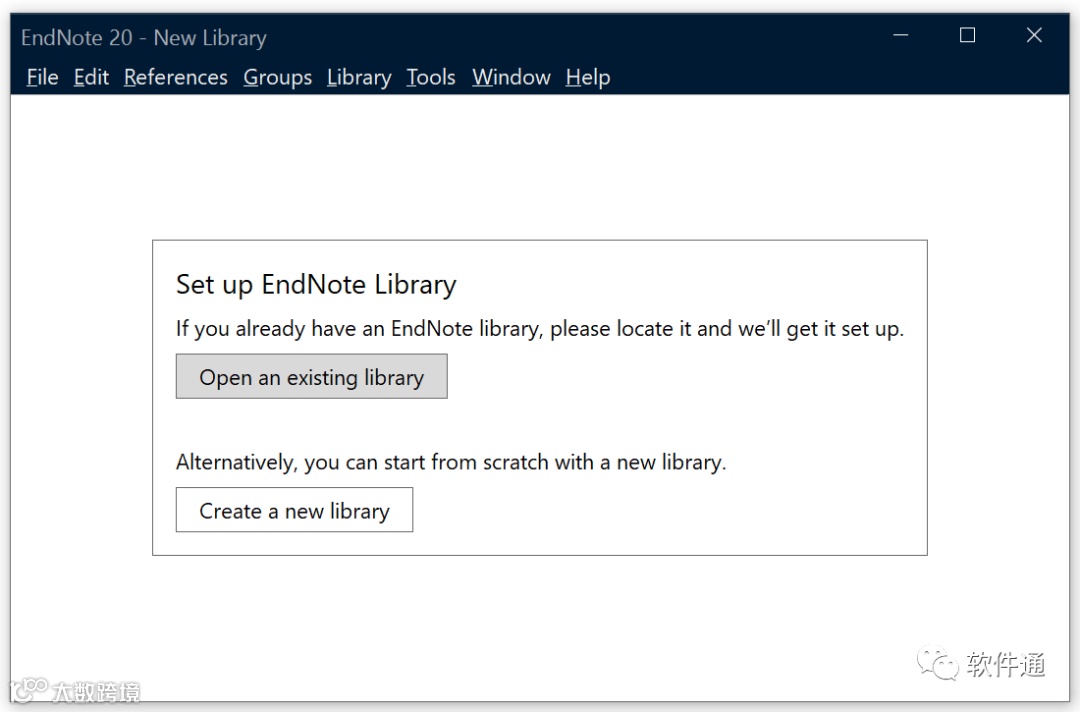This screenshot has height=712, width=1080.
Task: Maximize the EndNote 20 window
Action: click(x=967, y=35)
